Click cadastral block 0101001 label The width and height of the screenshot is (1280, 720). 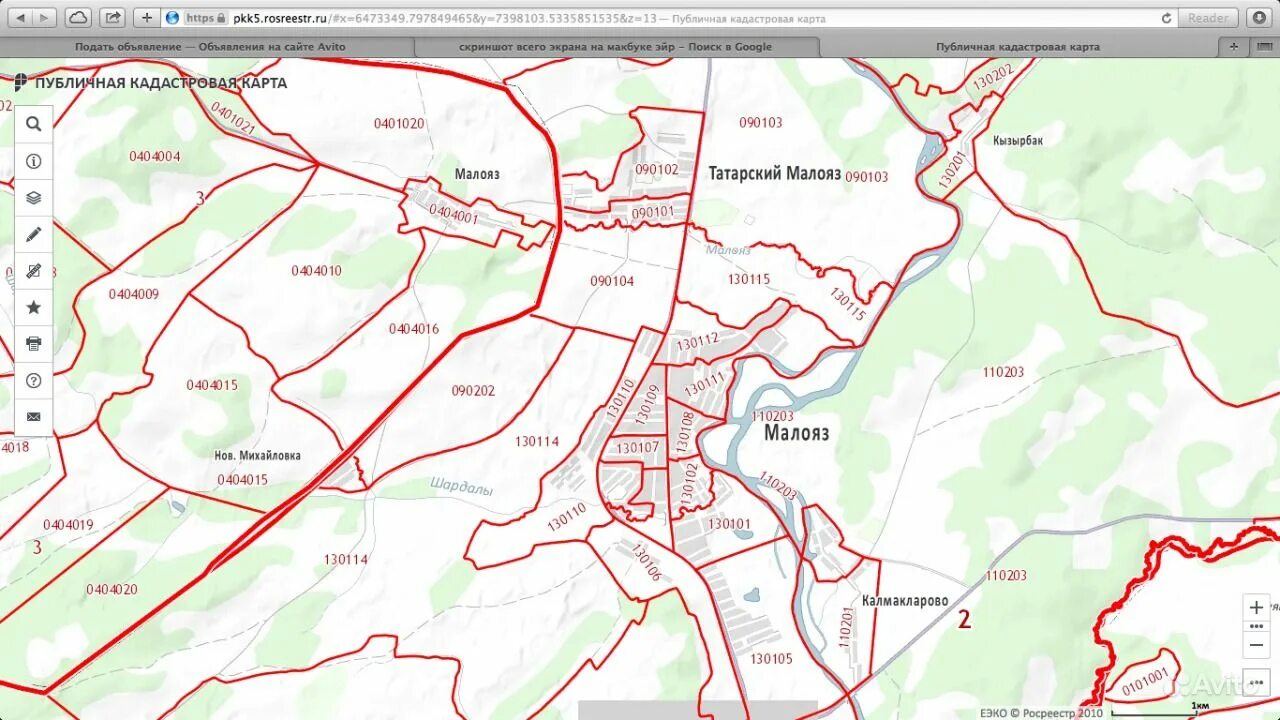(1146, 683)
